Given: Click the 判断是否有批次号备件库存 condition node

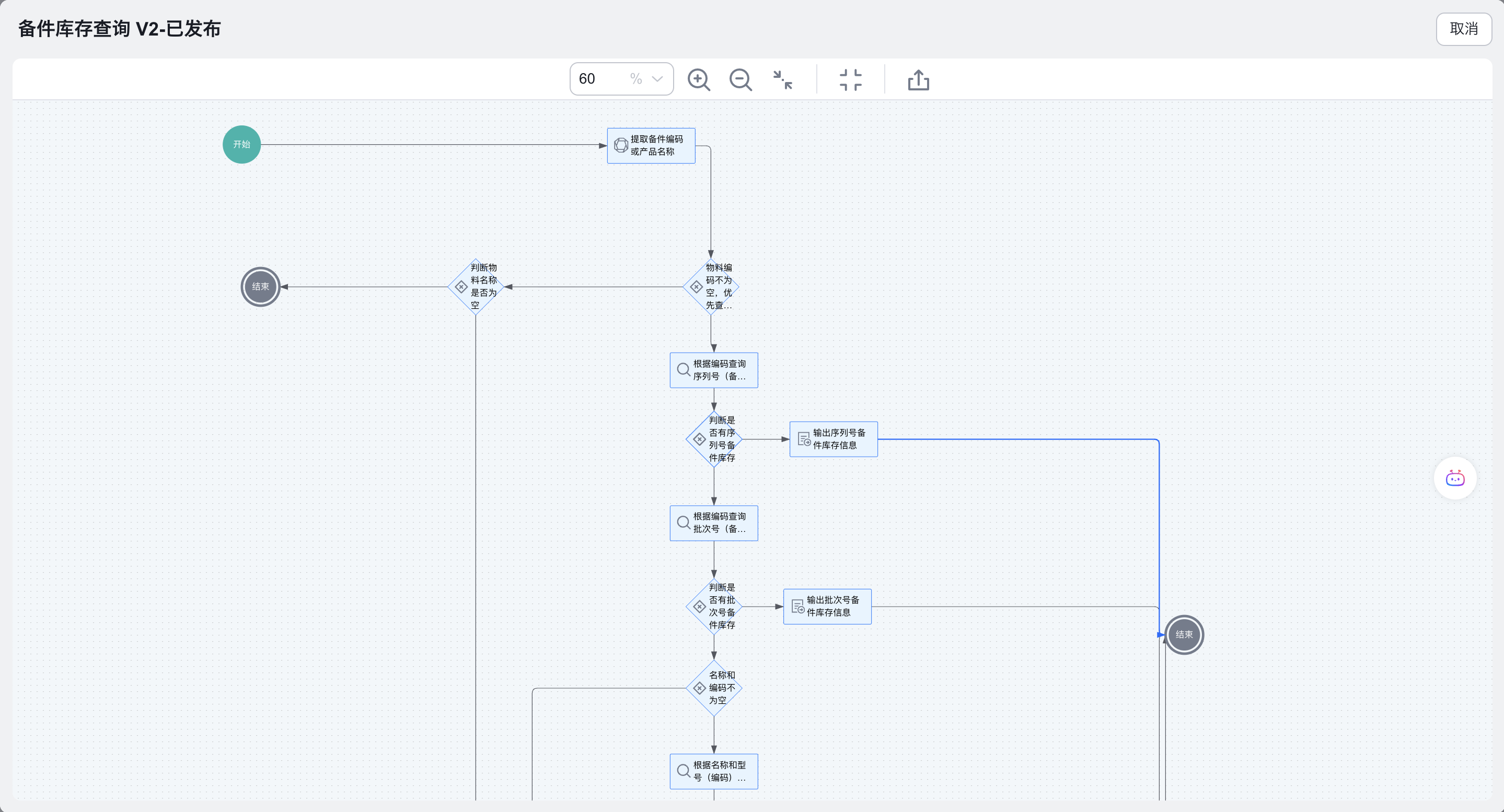Looking at the screenshot, I should tap(713, 607).
